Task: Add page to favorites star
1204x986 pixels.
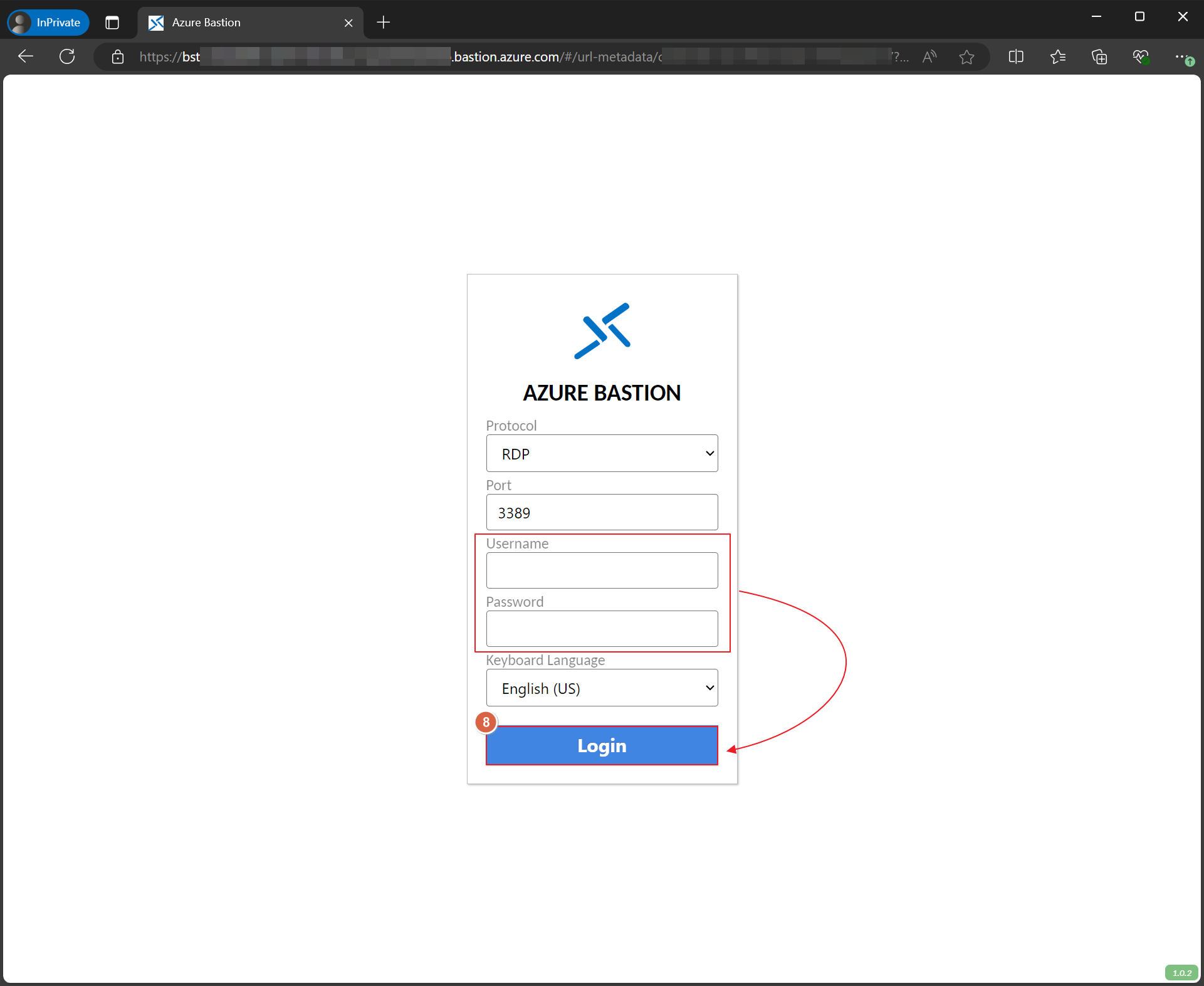Action: (x=966, y=57)
